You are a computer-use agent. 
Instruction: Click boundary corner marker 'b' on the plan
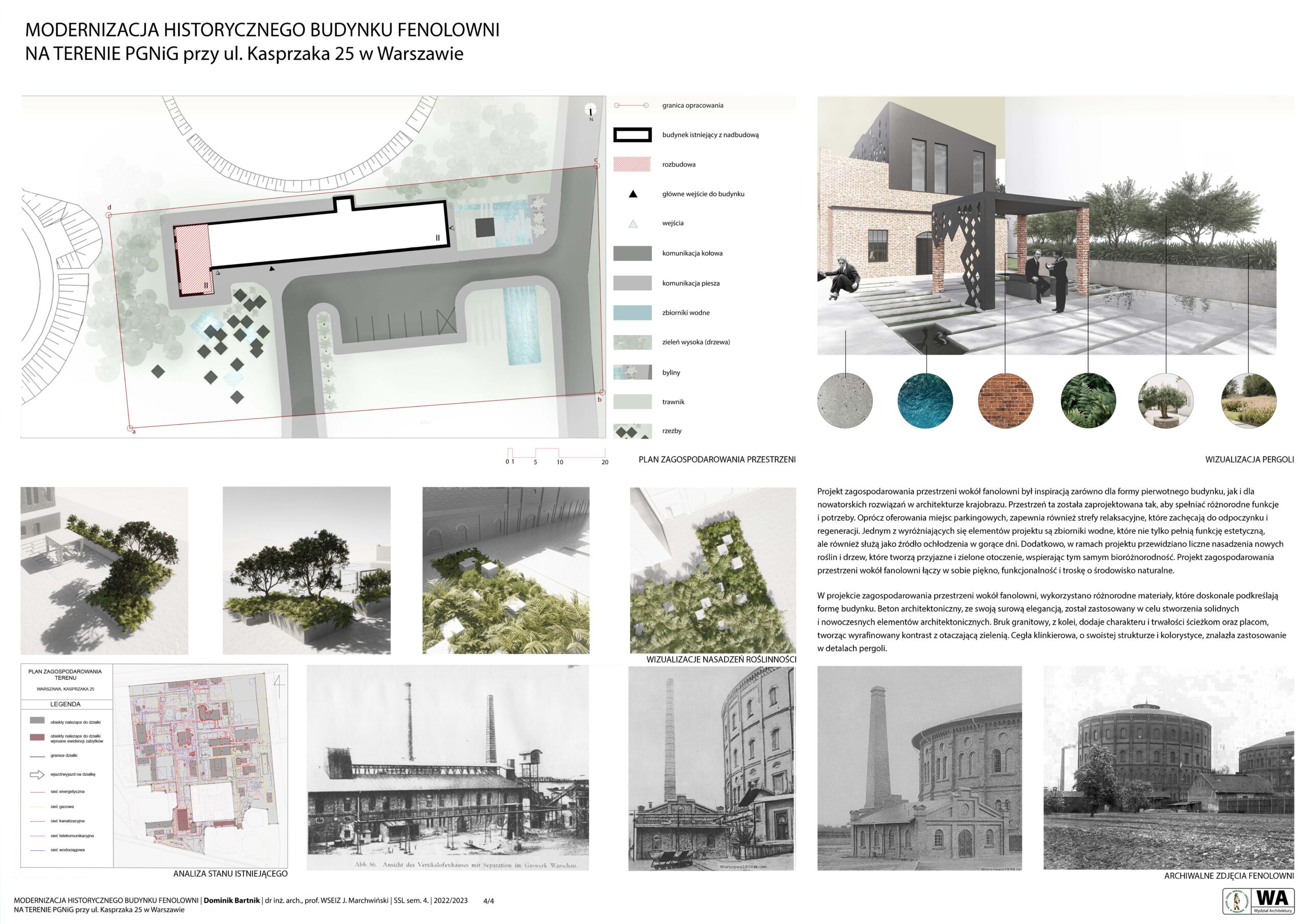(601, 393)
